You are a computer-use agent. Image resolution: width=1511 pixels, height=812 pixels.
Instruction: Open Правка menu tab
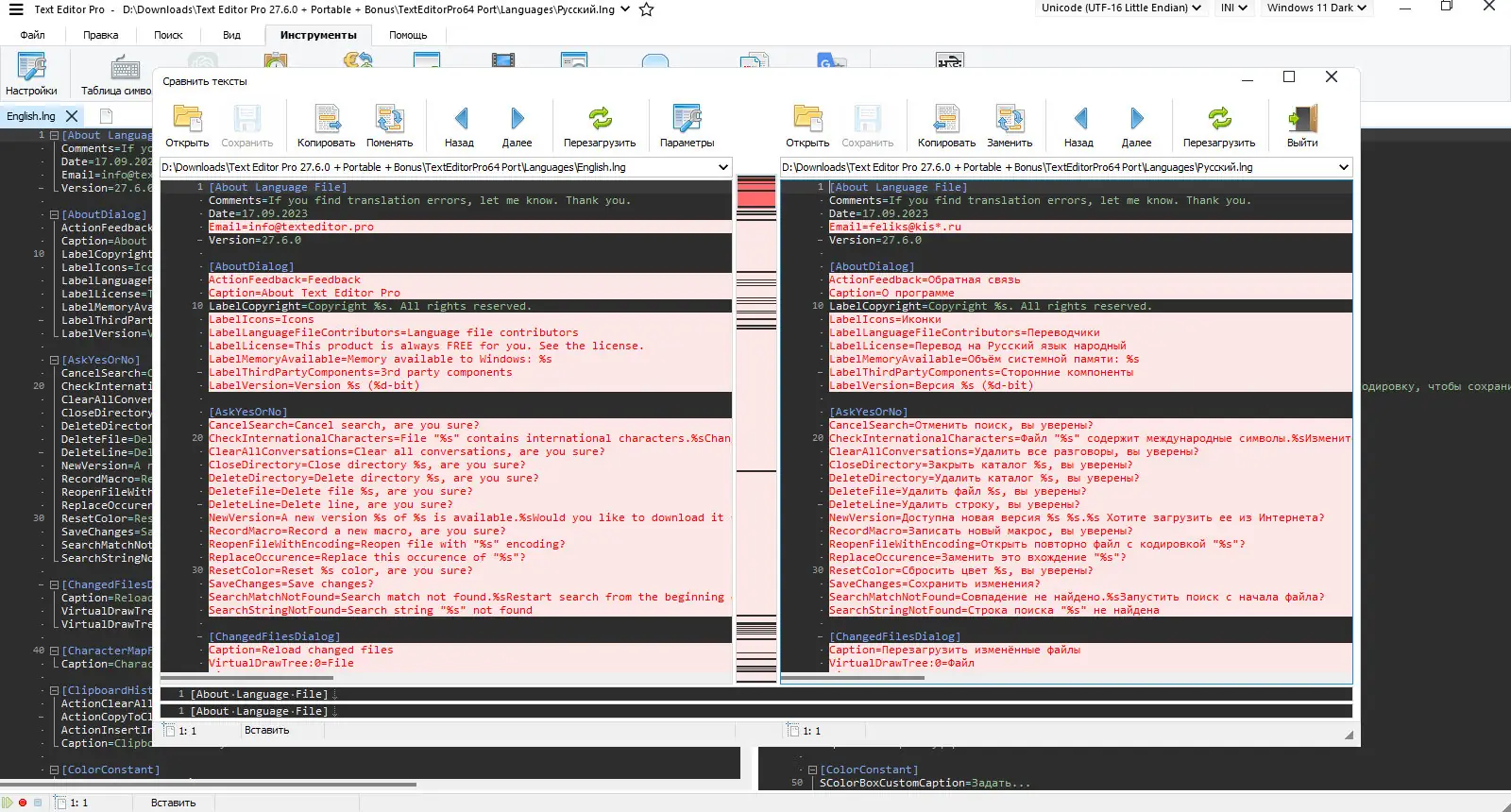point(100,35)
